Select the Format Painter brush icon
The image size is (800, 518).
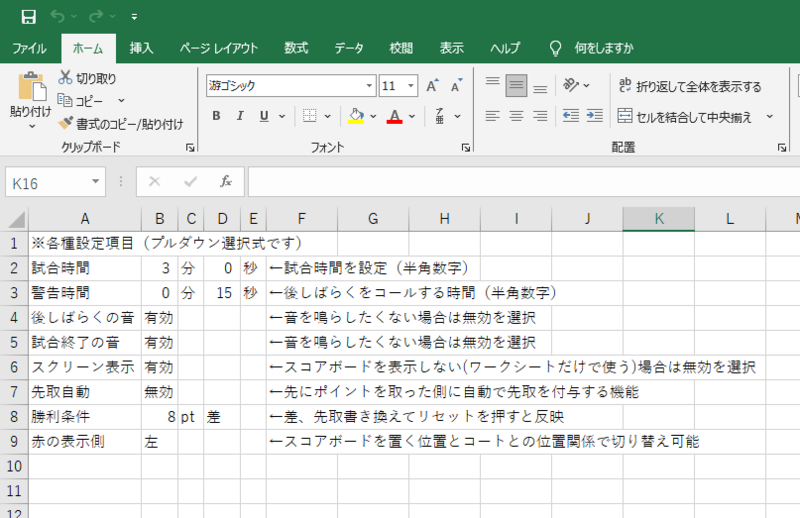[x=66, y=123]
